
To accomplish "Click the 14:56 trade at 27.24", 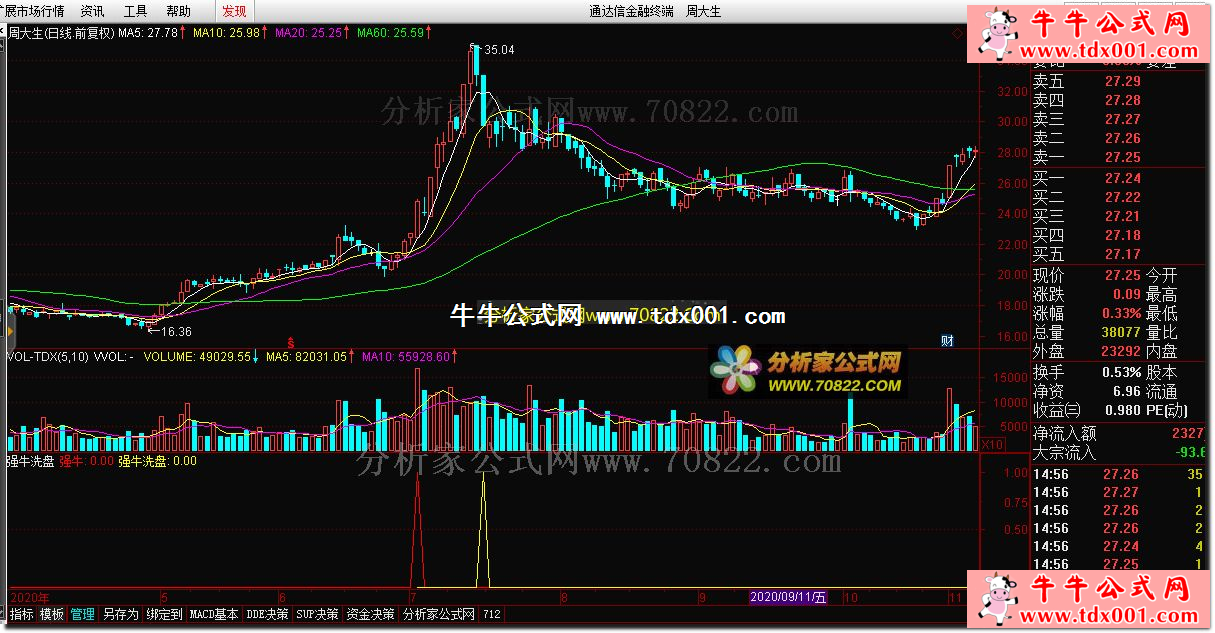I will (1120, 546).
